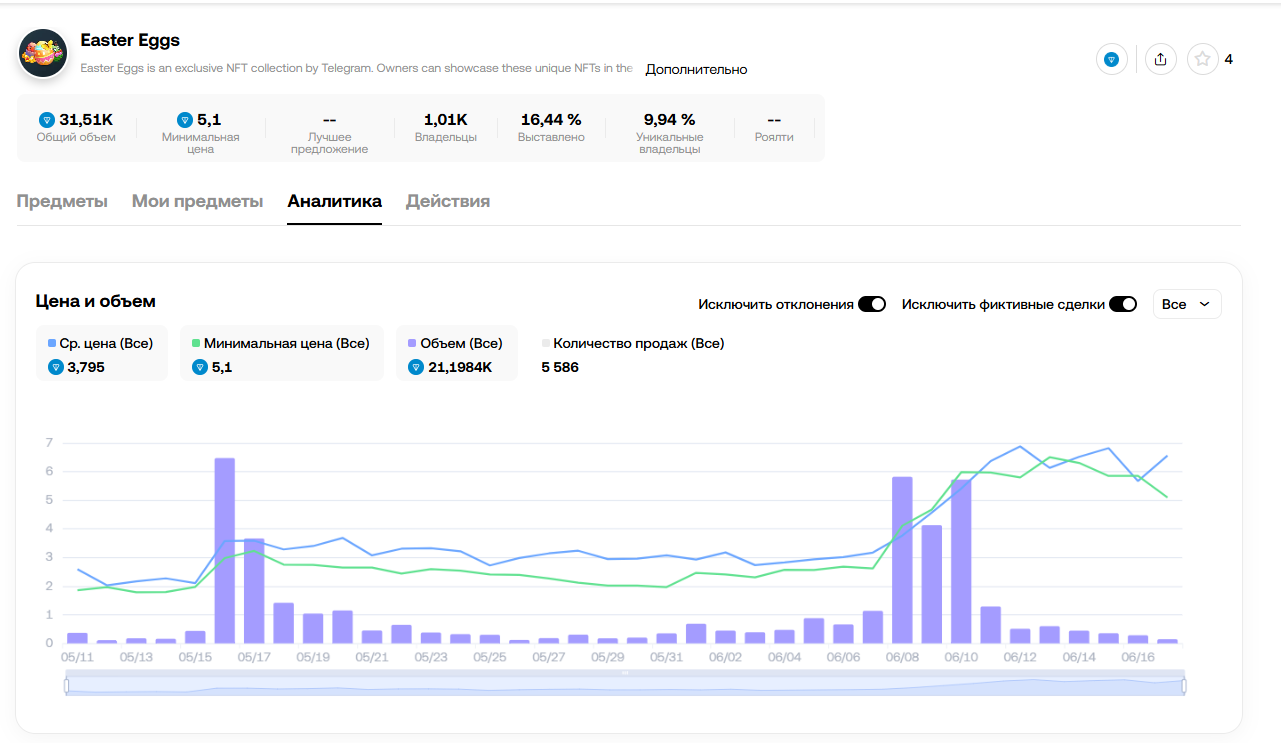Viewport: 1281px width, 743px height.
Task: Toggle the Исключить фиктивные сделки switch
Action: [x=1123, y=304]
